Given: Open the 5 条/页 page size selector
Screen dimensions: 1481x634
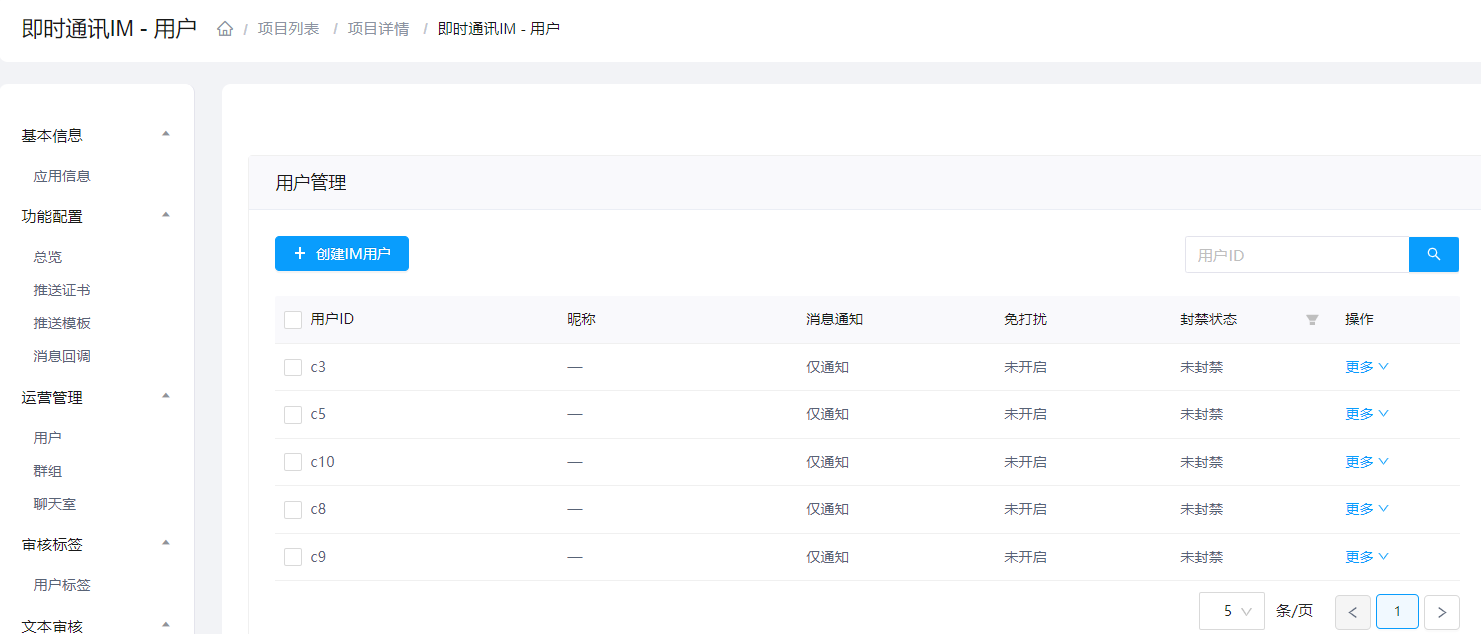Looking at the screenshot, I should 1231,611.
